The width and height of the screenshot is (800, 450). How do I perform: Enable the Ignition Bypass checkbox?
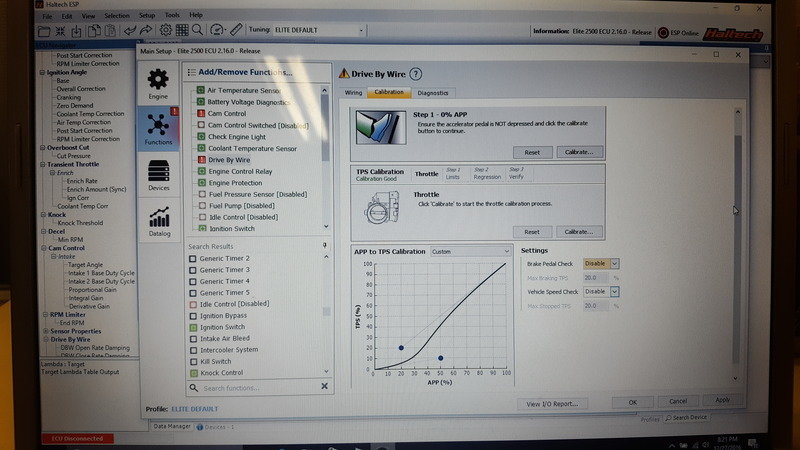(x=193, y=316)
